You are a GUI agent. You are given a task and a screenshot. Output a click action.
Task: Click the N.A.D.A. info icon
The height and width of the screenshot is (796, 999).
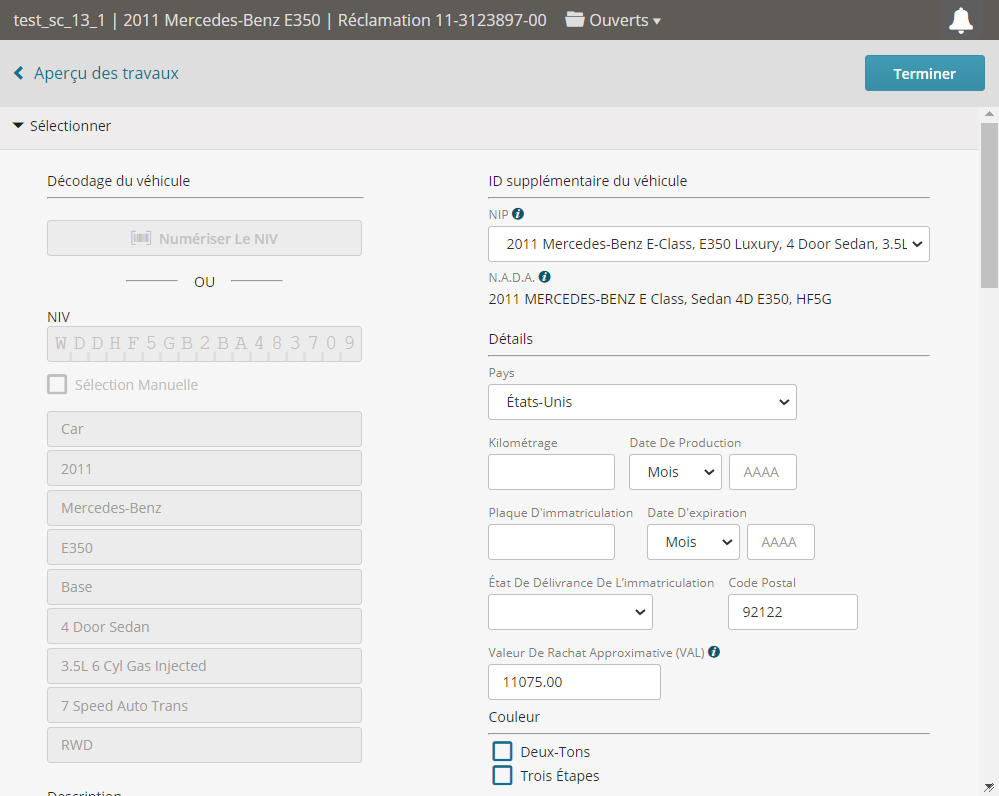click(545, 277)
